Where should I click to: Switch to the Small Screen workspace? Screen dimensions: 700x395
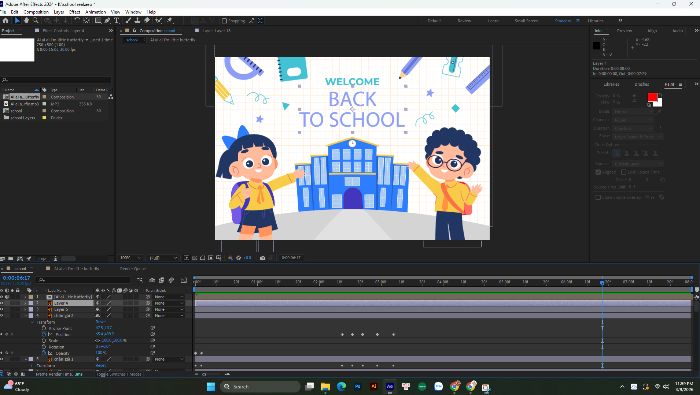point(526,21)
